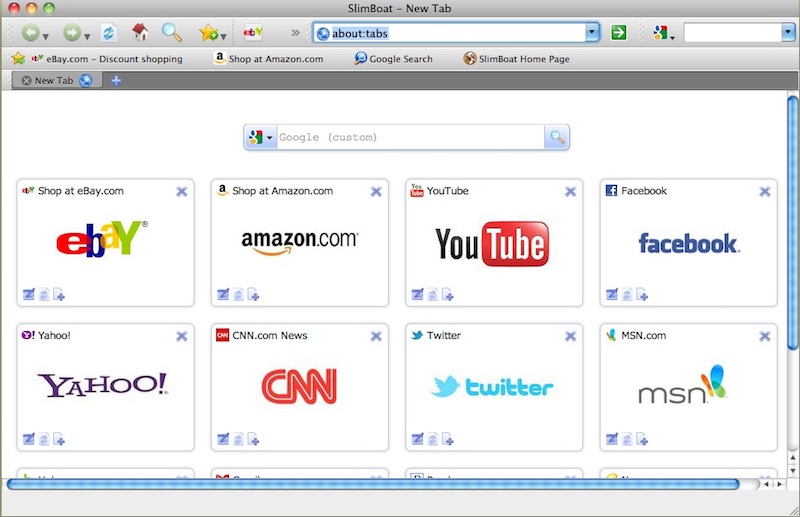
Task: Open the bookmarks star dropdown arrow
Action: coord(222,36)
